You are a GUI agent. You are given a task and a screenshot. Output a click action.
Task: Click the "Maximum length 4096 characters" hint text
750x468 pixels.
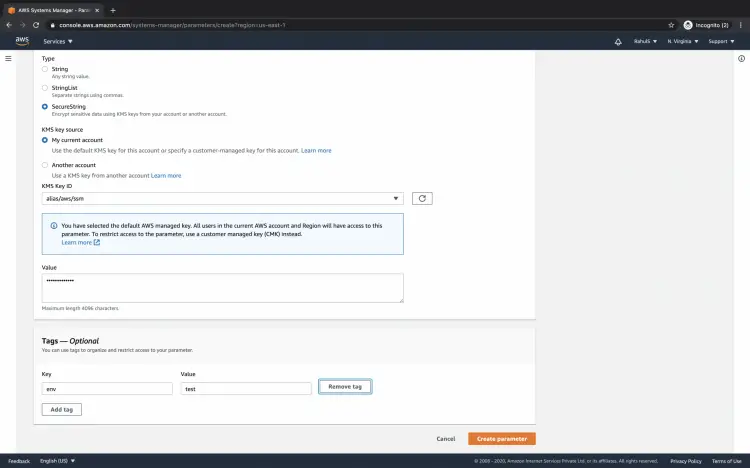pos(80,308)
